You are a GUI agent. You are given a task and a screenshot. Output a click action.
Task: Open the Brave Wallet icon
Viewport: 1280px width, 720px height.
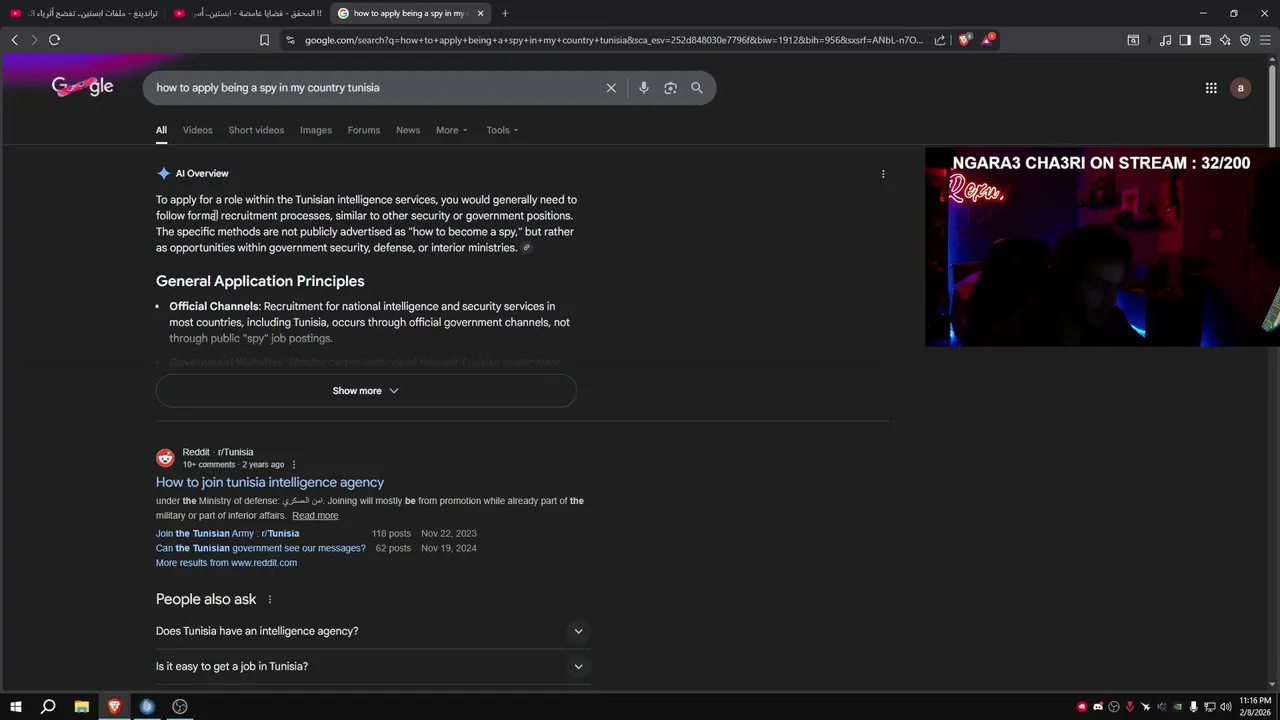[x=1205, y=40]
